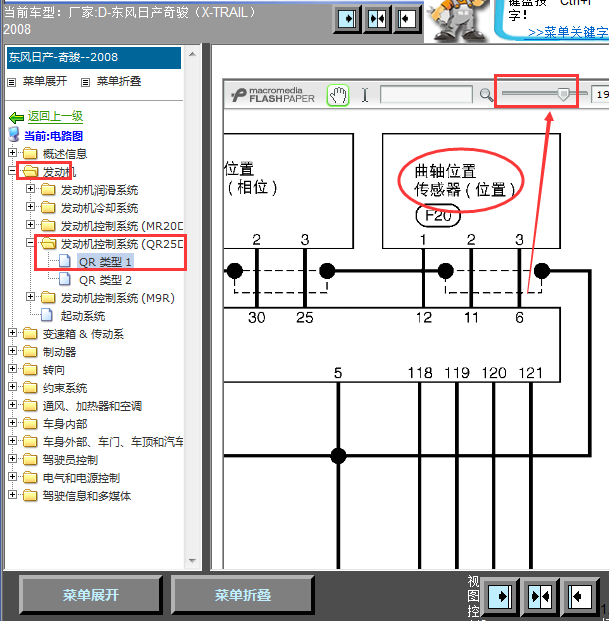Click the mechanic mascot image
This screenshot has height=621, width=609.
coord(458,20)
